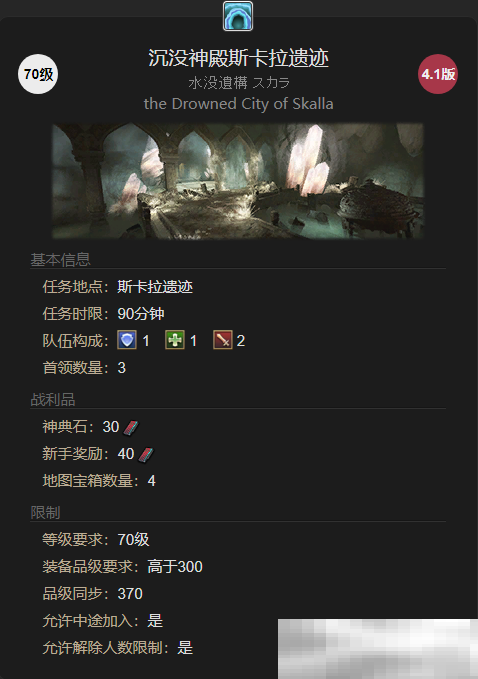Select the blue tank role icon
The height and width of the screenshot is (679, 478).
[x=127, y=340]
